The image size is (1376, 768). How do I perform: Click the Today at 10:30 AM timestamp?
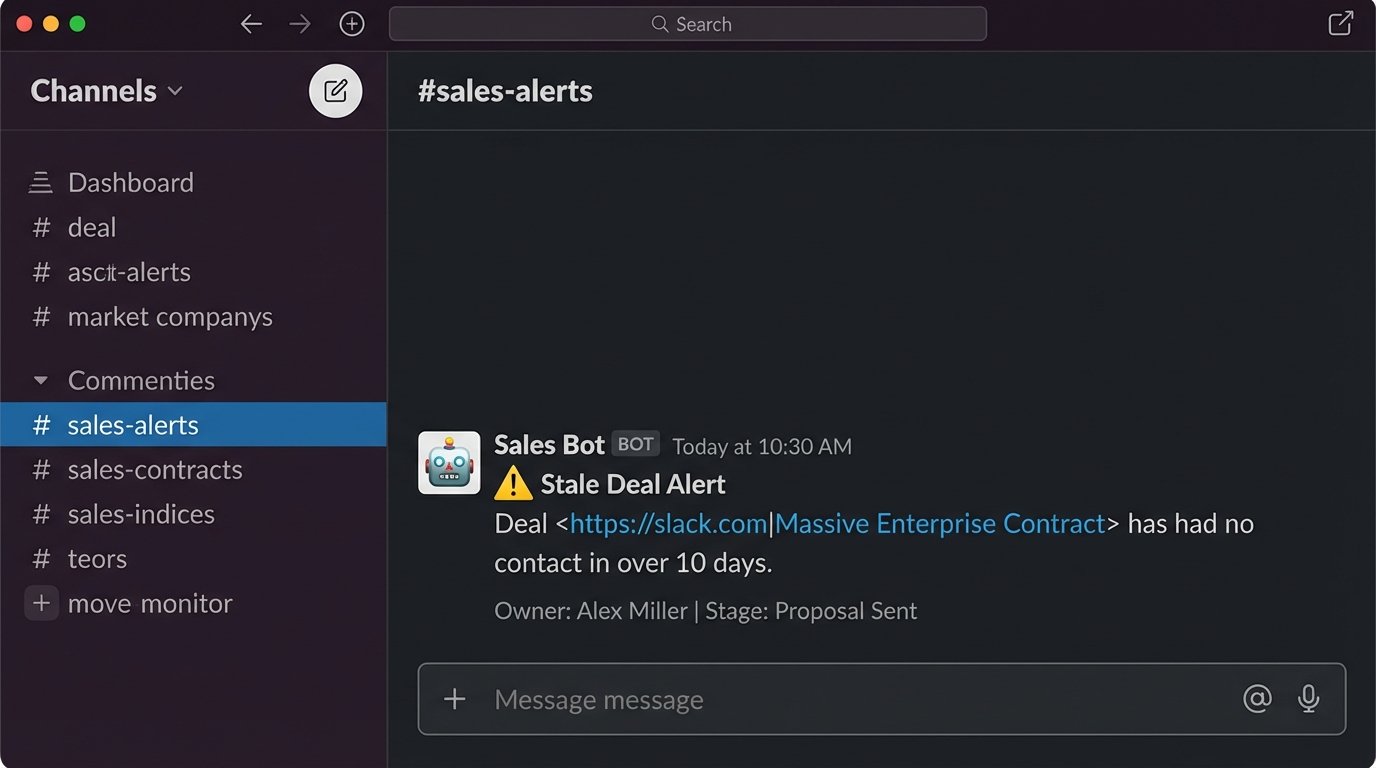click(x=761, y=446)
